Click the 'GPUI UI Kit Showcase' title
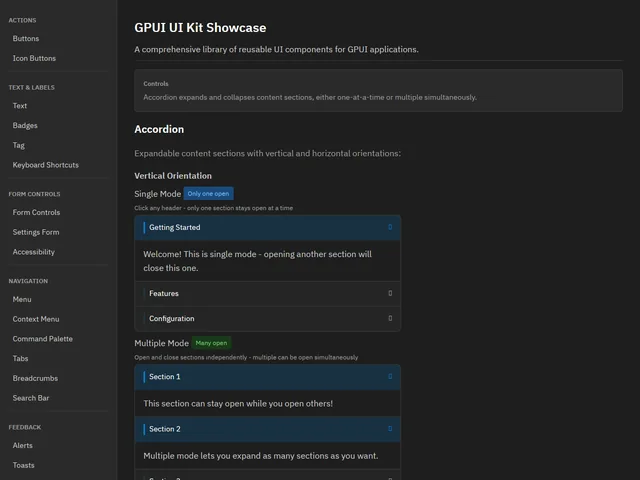Image resolution: width=640 pixels, height=480 pixels. click(200, 28)
